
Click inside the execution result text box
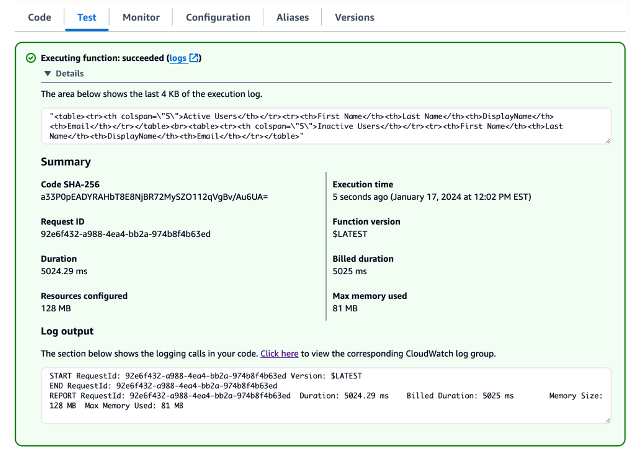(326, 126)
